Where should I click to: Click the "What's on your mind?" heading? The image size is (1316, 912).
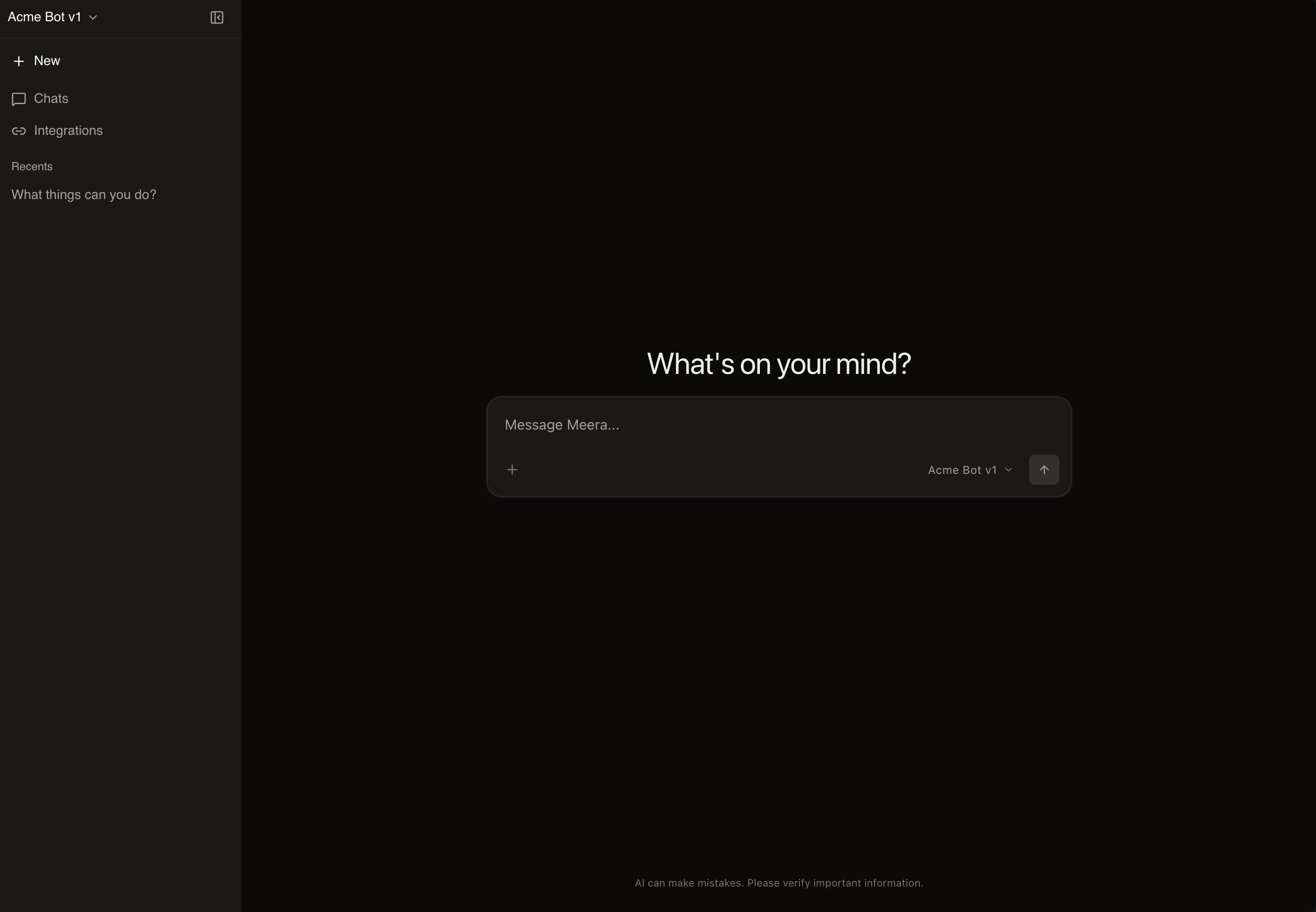tap(778, 364)
